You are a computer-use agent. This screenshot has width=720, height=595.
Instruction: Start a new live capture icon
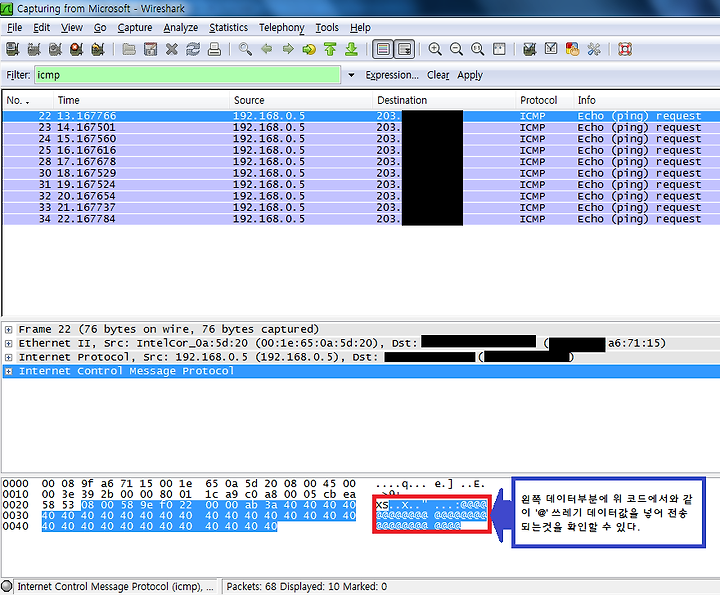click(x=55, y=49)
